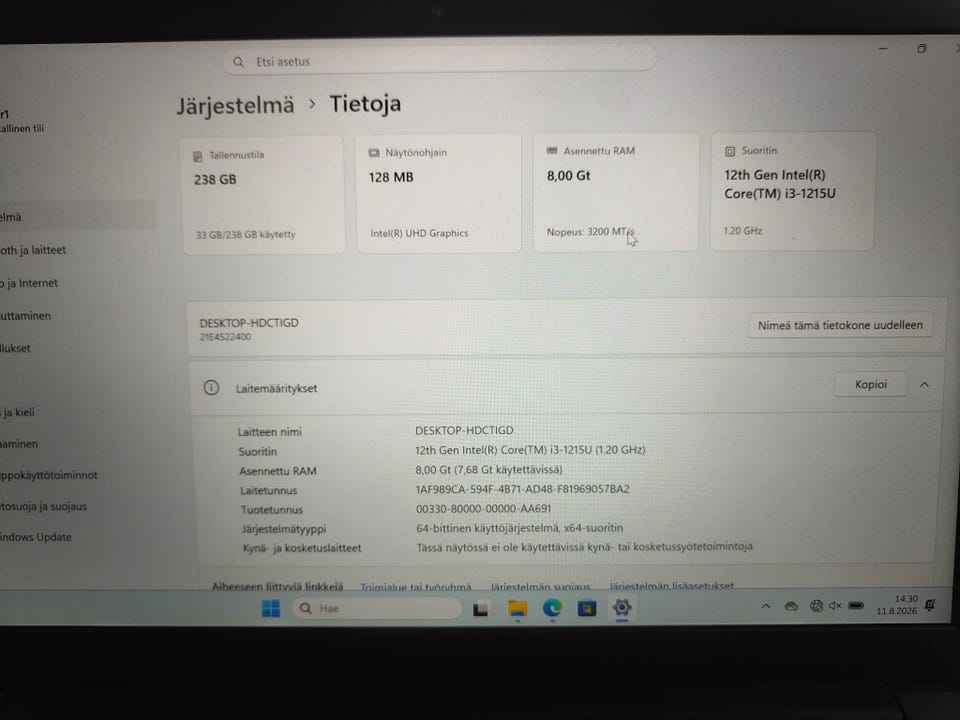This screenshot has height=720, width=960.
Task: Open the Windows Start menu
Action: (271, 608)
